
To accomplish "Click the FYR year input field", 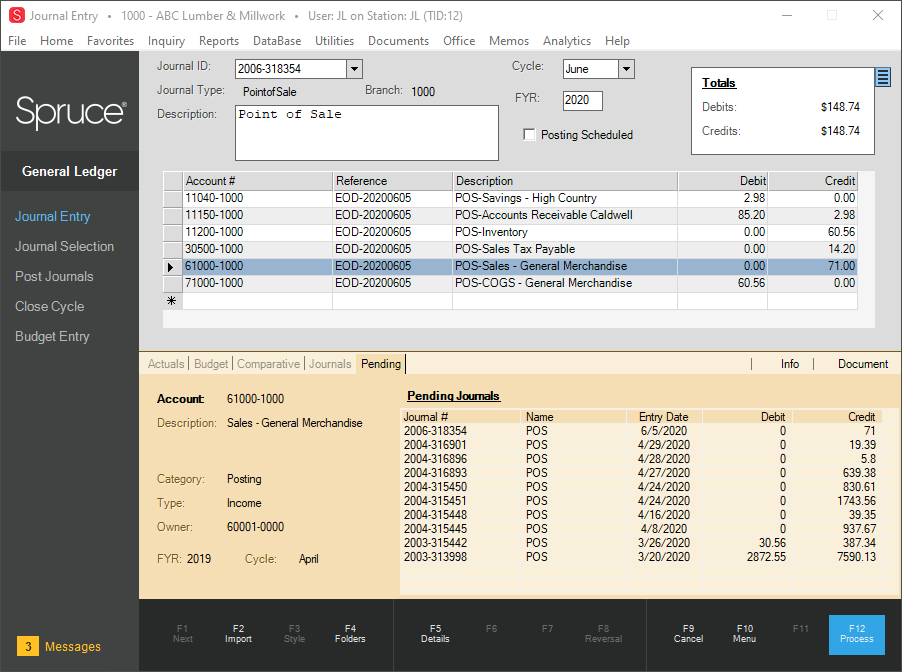I will [x=582, y=101].
